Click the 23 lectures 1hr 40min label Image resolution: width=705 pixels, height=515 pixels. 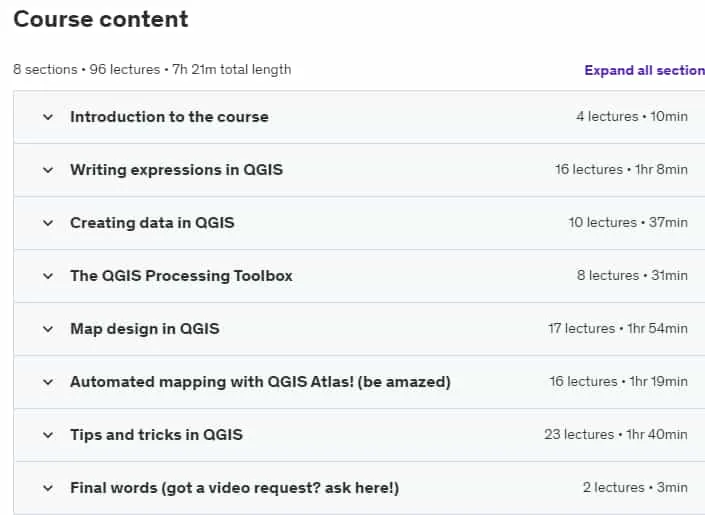[616, 434]
